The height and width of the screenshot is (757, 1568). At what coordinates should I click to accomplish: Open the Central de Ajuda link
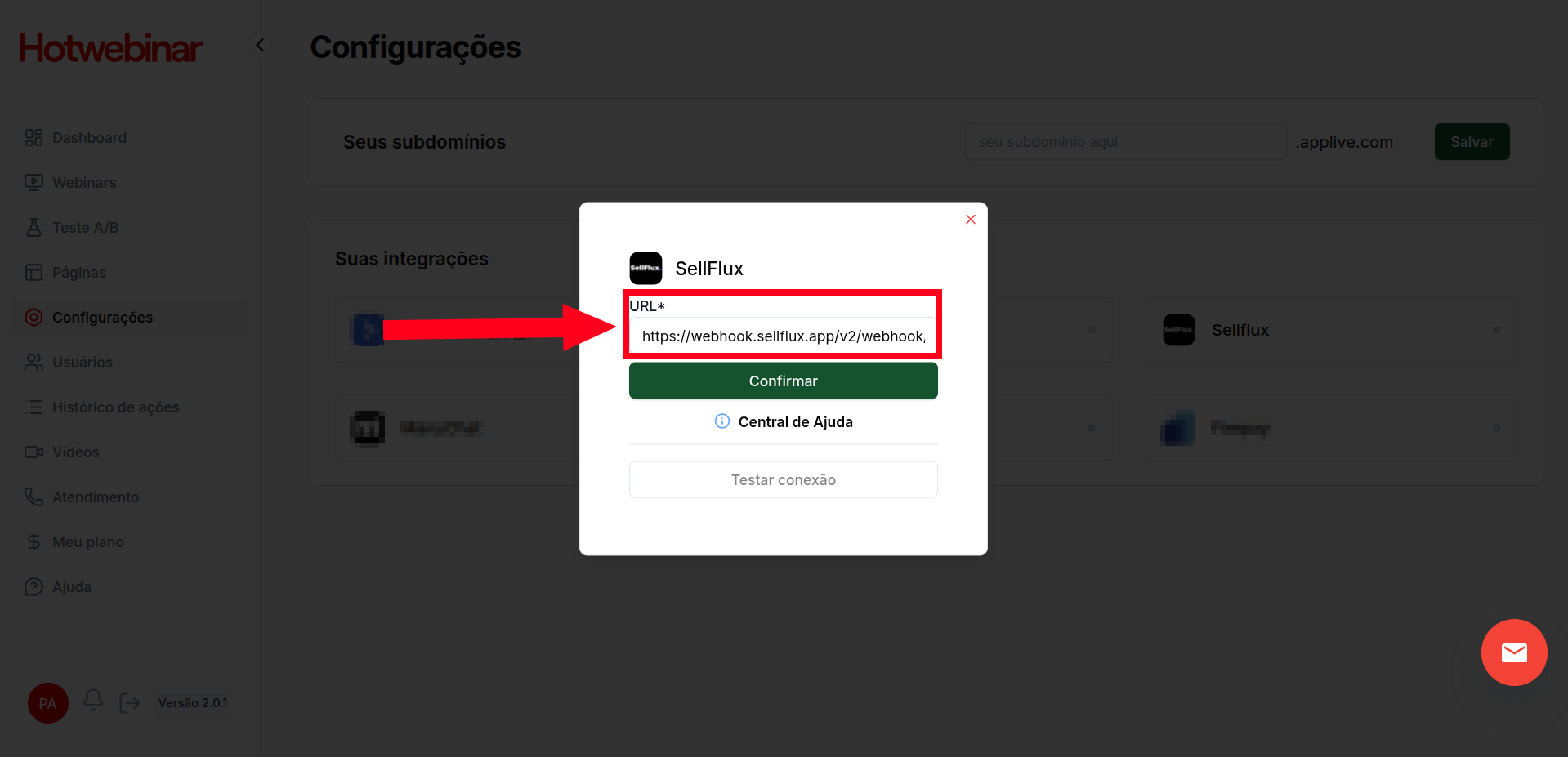click(795, 422)
